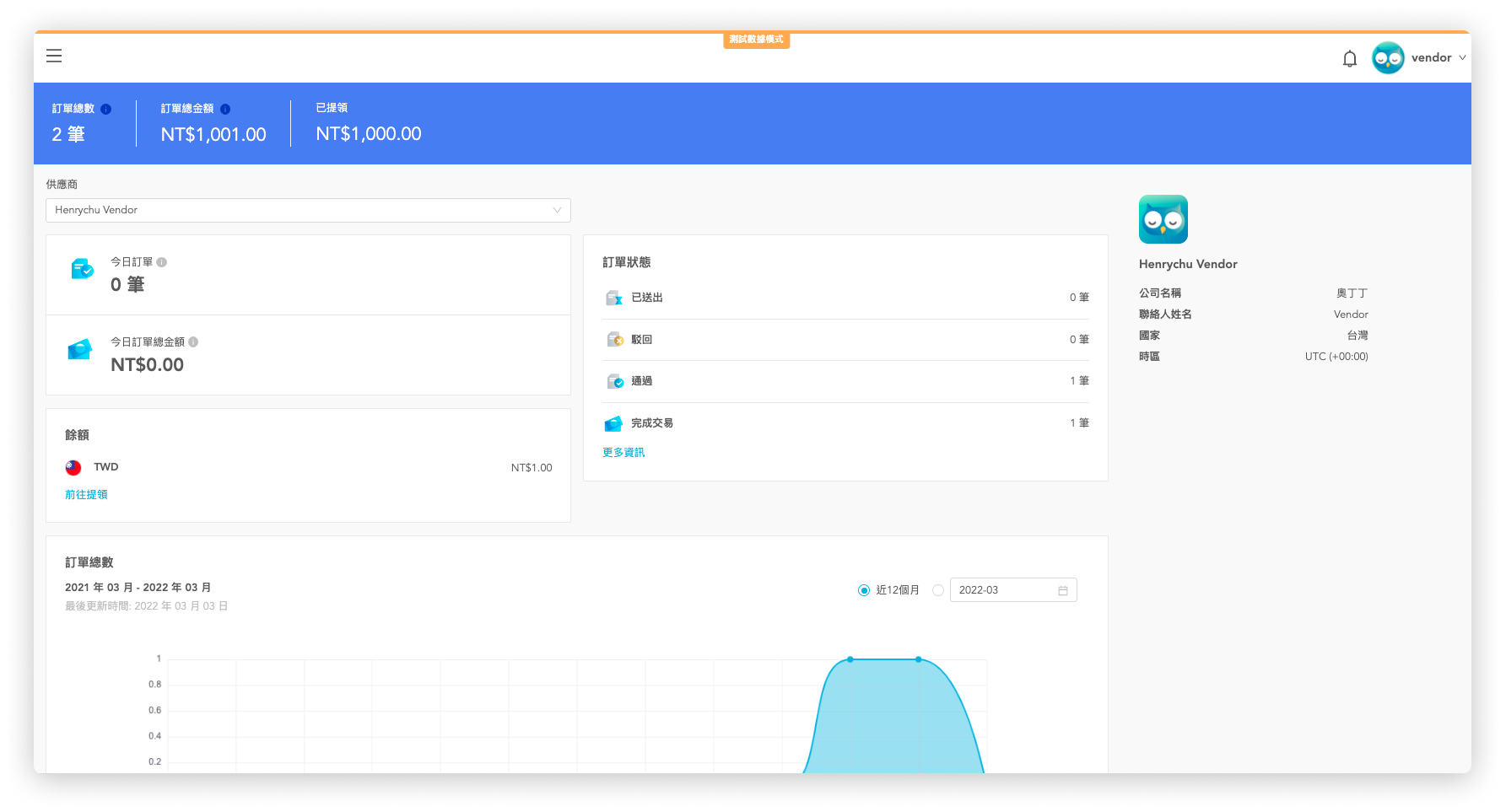This screenshot has height=812, width=1506.
Task: Click the Henrychu Vendor profile name
Action: (1188, 264)
